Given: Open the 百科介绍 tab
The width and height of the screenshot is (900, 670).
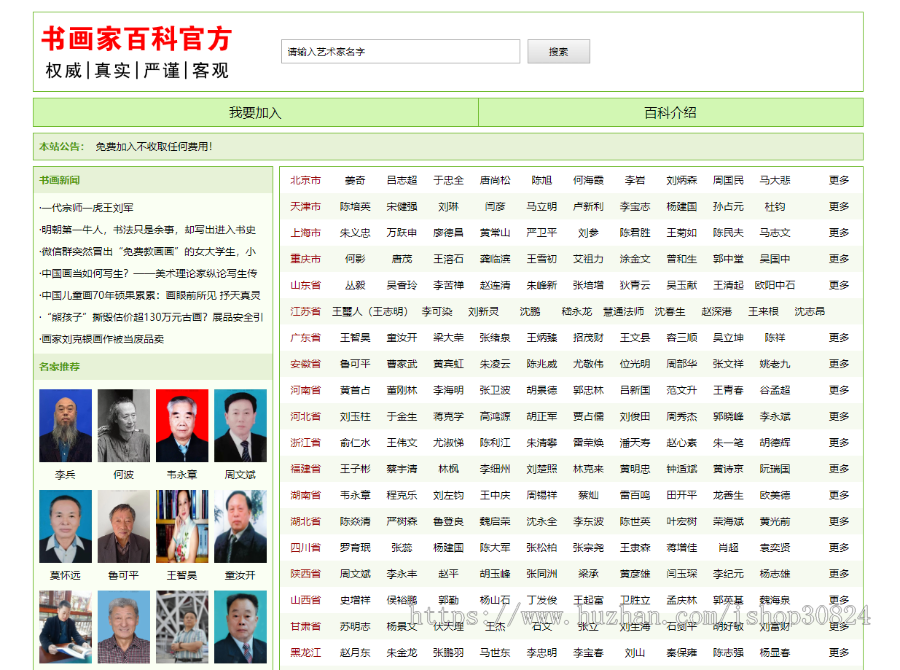Looking at the screenshot, I should (670, 113).
